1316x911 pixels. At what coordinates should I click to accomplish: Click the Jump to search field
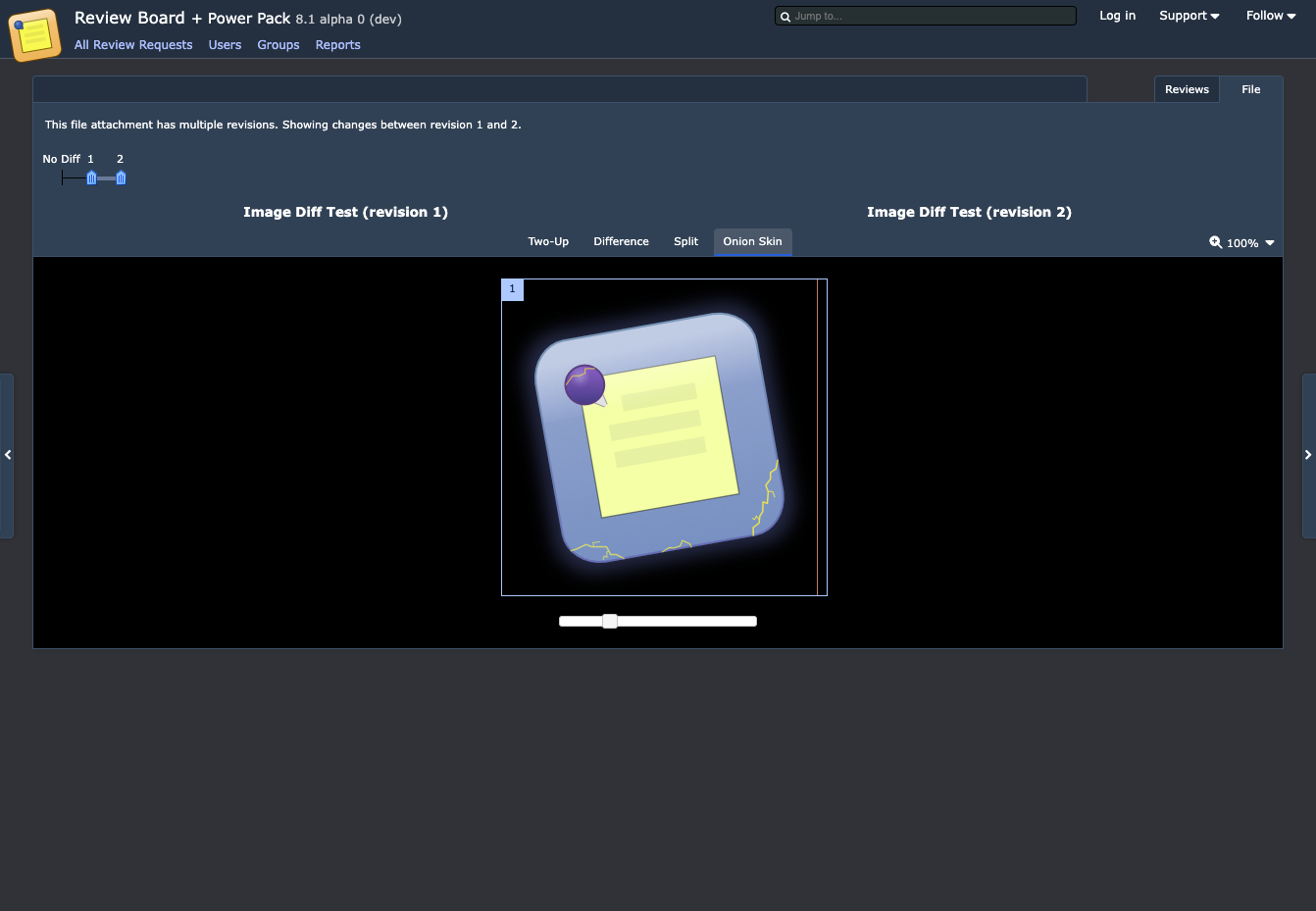click(925, 16)
